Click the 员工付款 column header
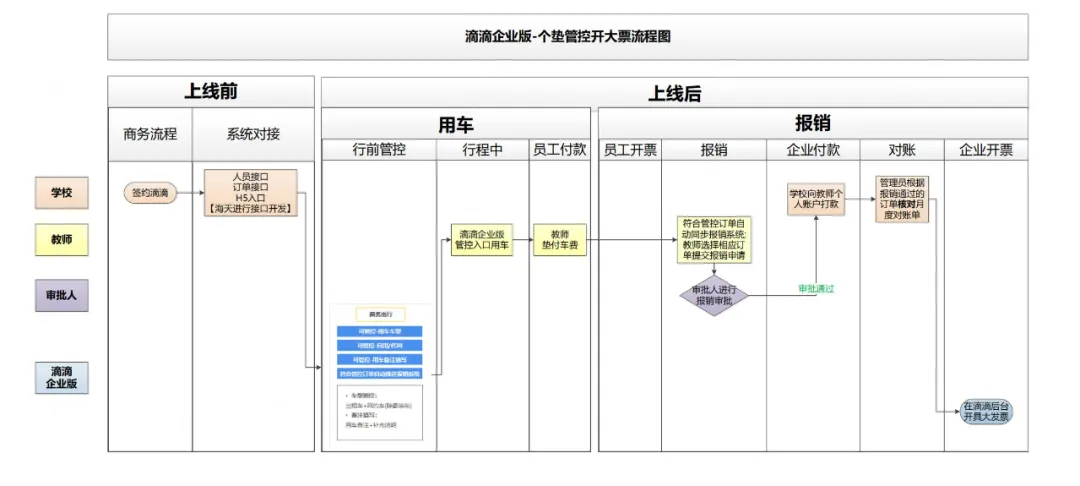Screen dimensions: 1080x486 tap(559, 150)
